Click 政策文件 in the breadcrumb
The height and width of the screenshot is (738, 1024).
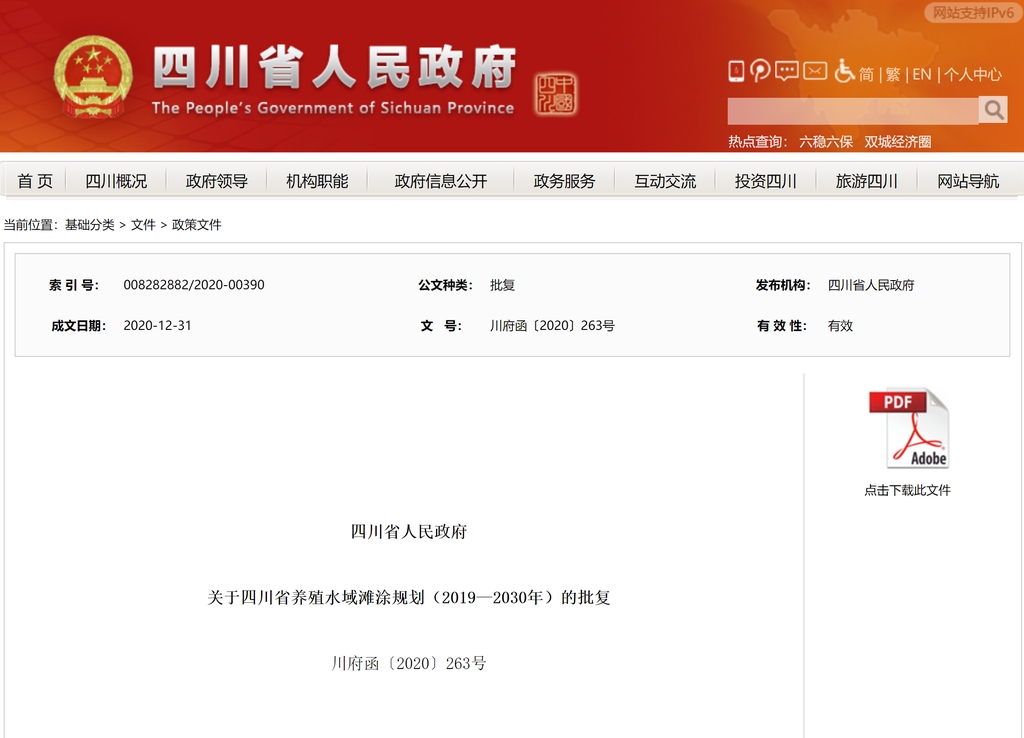pos(197,225)
